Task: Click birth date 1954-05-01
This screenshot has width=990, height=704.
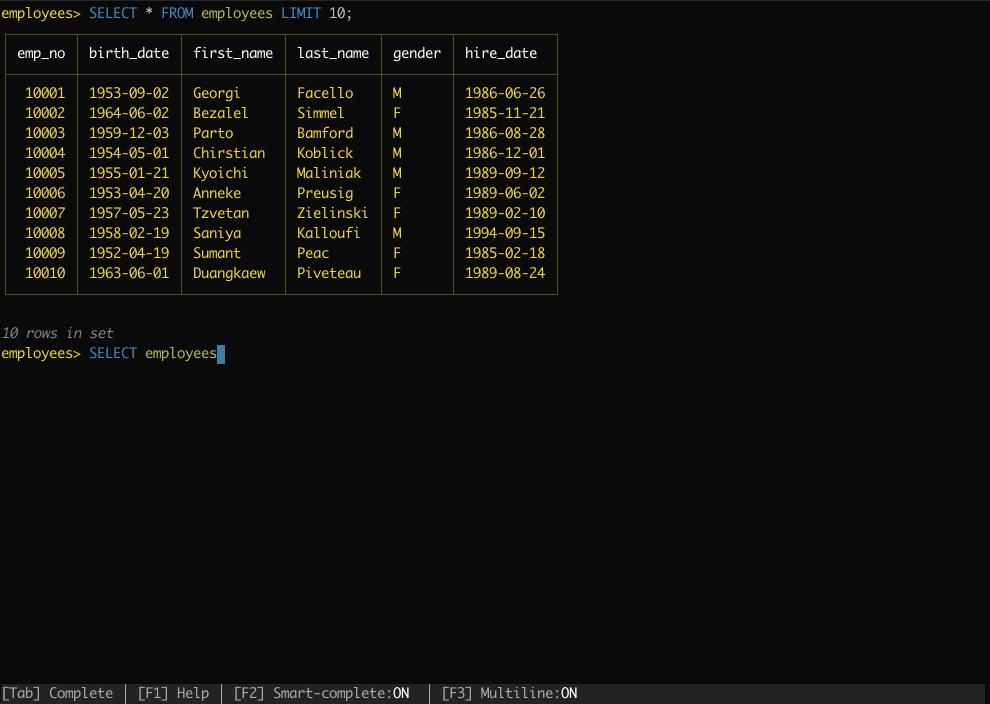Action: coord(129,153)
